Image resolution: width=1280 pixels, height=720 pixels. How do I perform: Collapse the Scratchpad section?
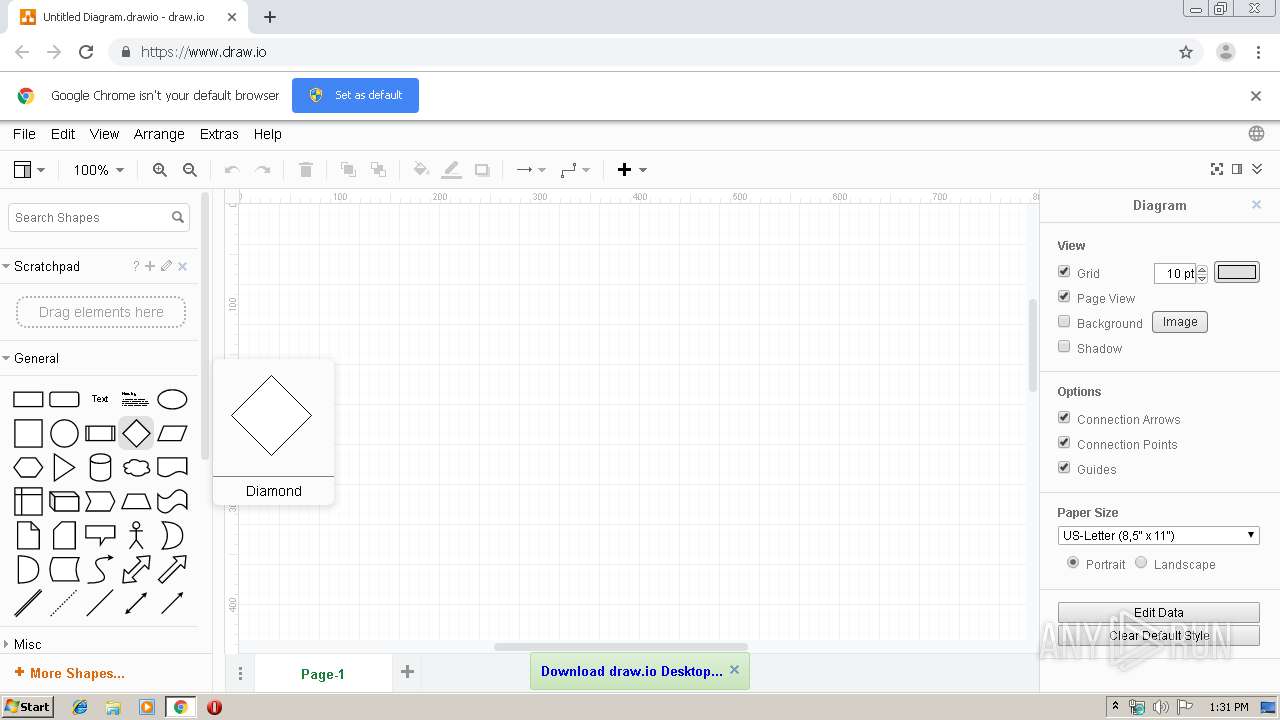tap(46, 266)
